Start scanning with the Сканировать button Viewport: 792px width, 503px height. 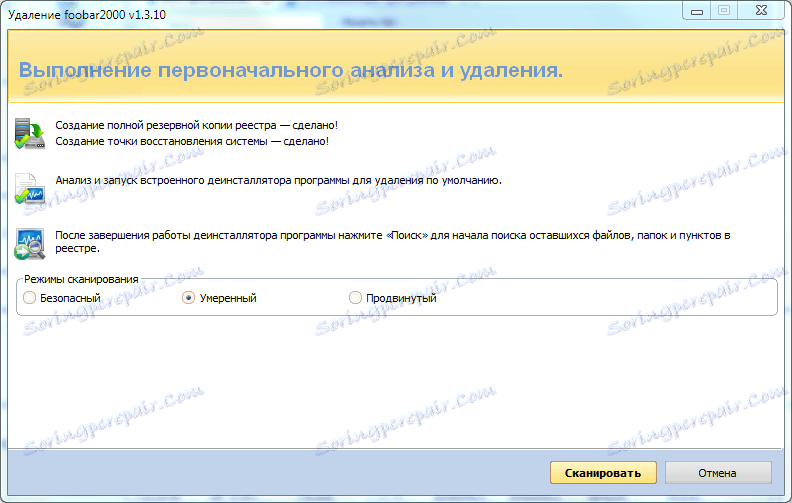[x=603, y=473]
